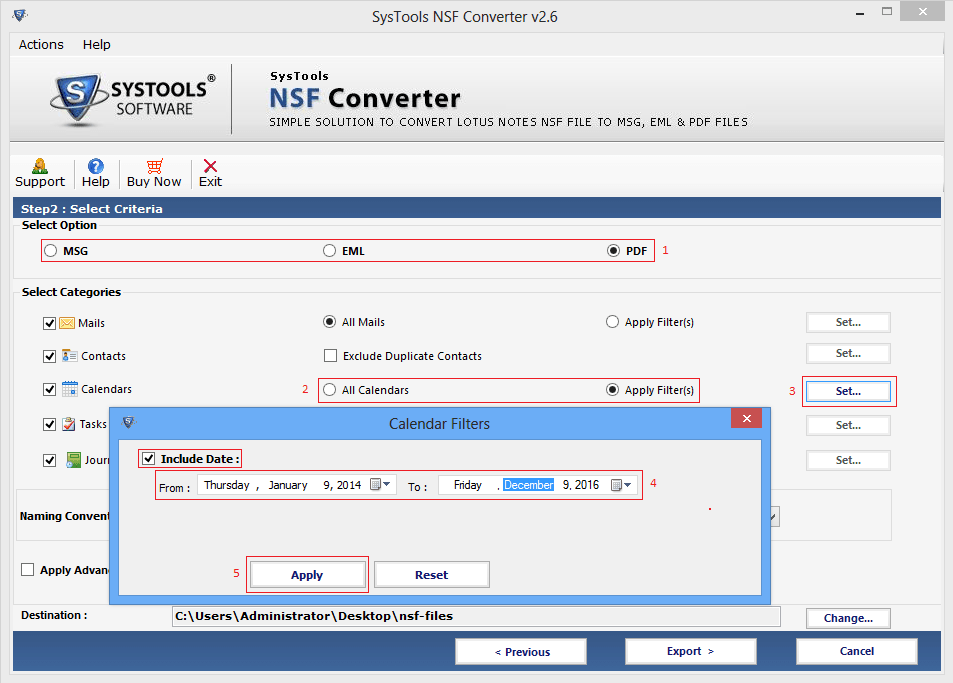Viewport: 953px width, 683px height.
Task: Toggle the Journal checkbox
Action: [50, 460]
